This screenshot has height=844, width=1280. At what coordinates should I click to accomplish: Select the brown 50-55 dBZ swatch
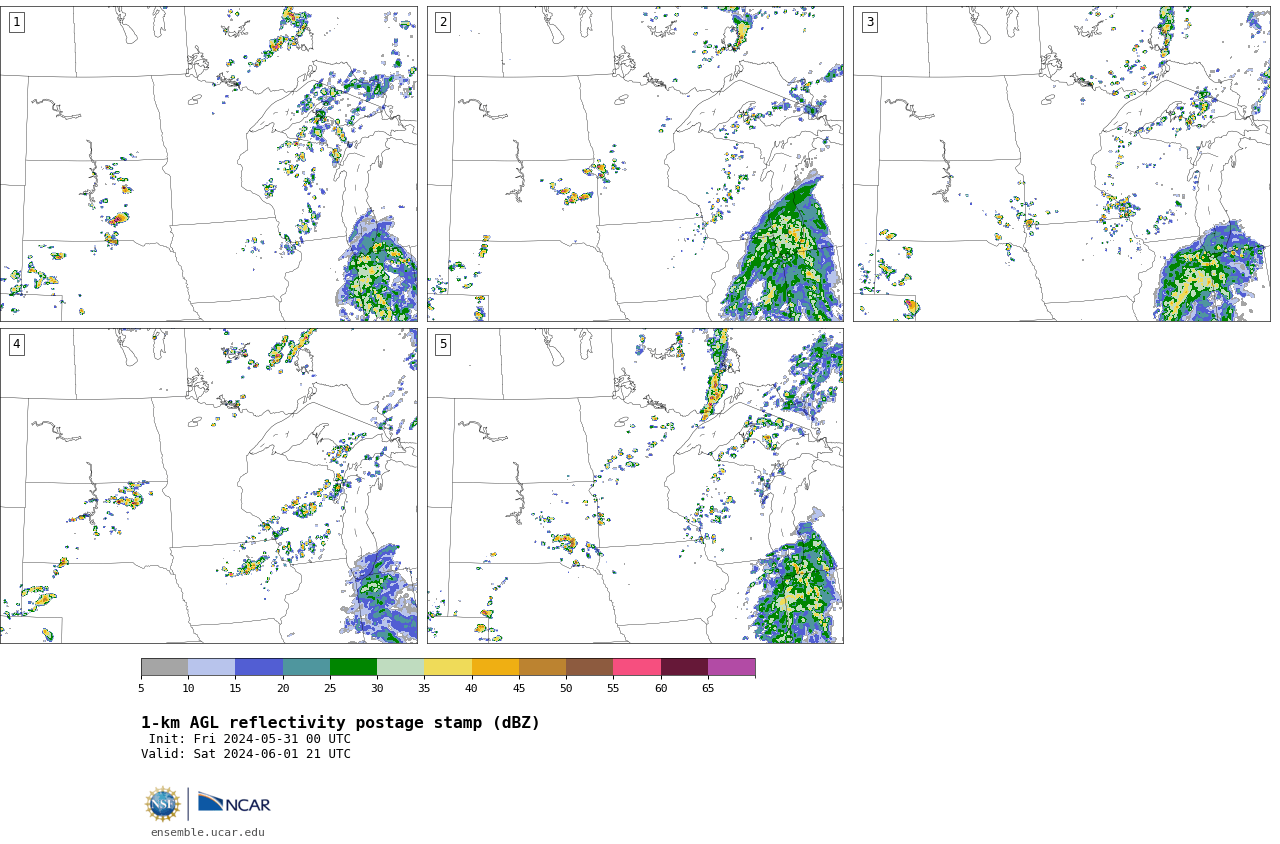tap(590, 667)
